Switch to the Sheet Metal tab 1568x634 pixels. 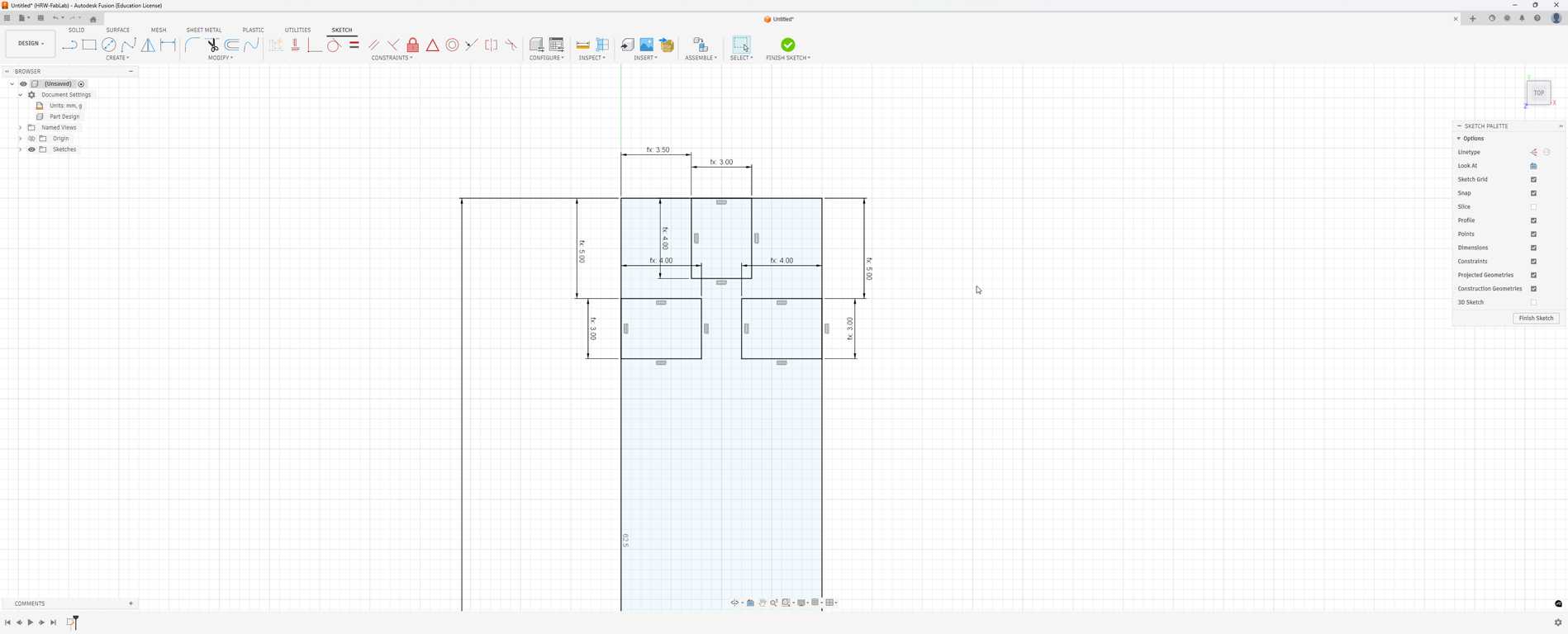pyautogui.click(x=204, y=30)
